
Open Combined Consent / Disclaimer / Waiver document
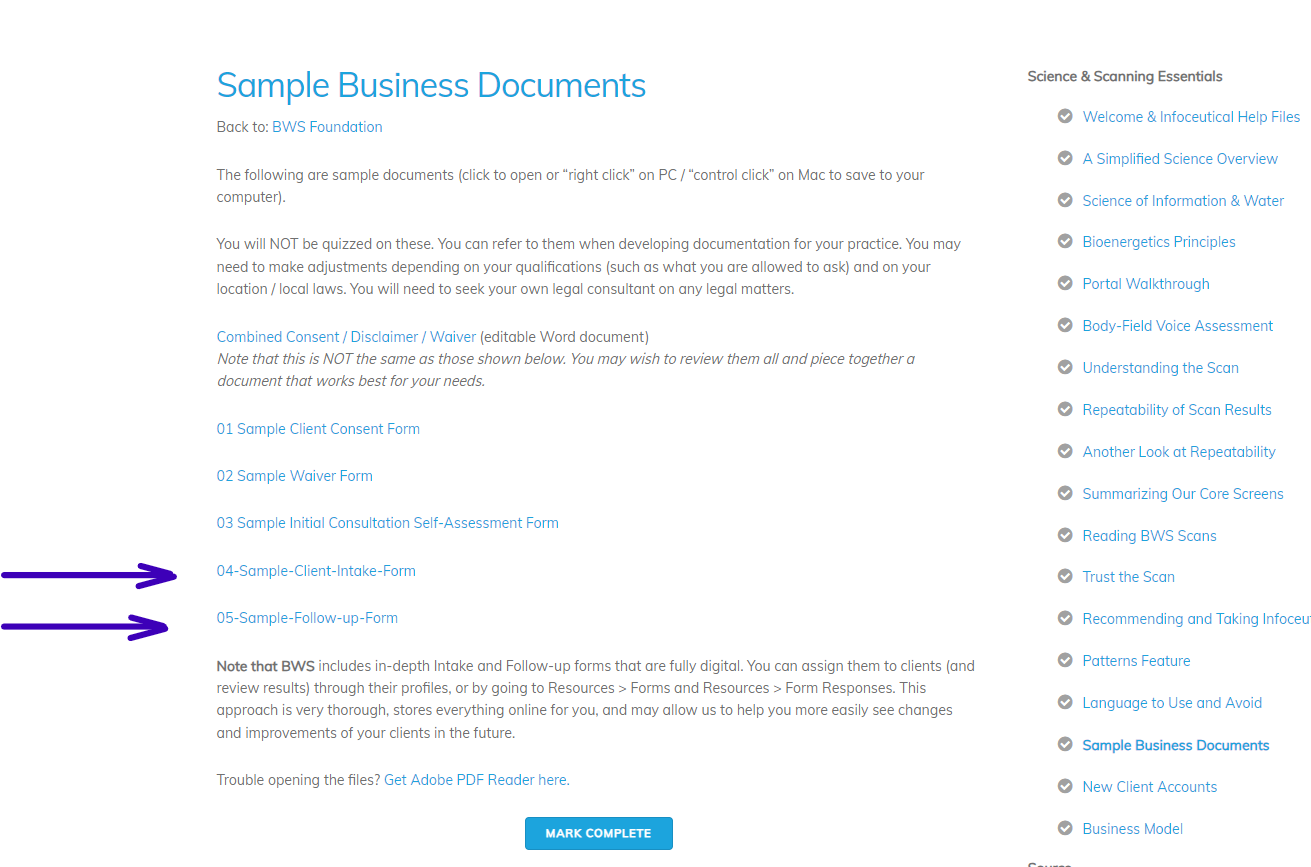[x=346, y=337]
